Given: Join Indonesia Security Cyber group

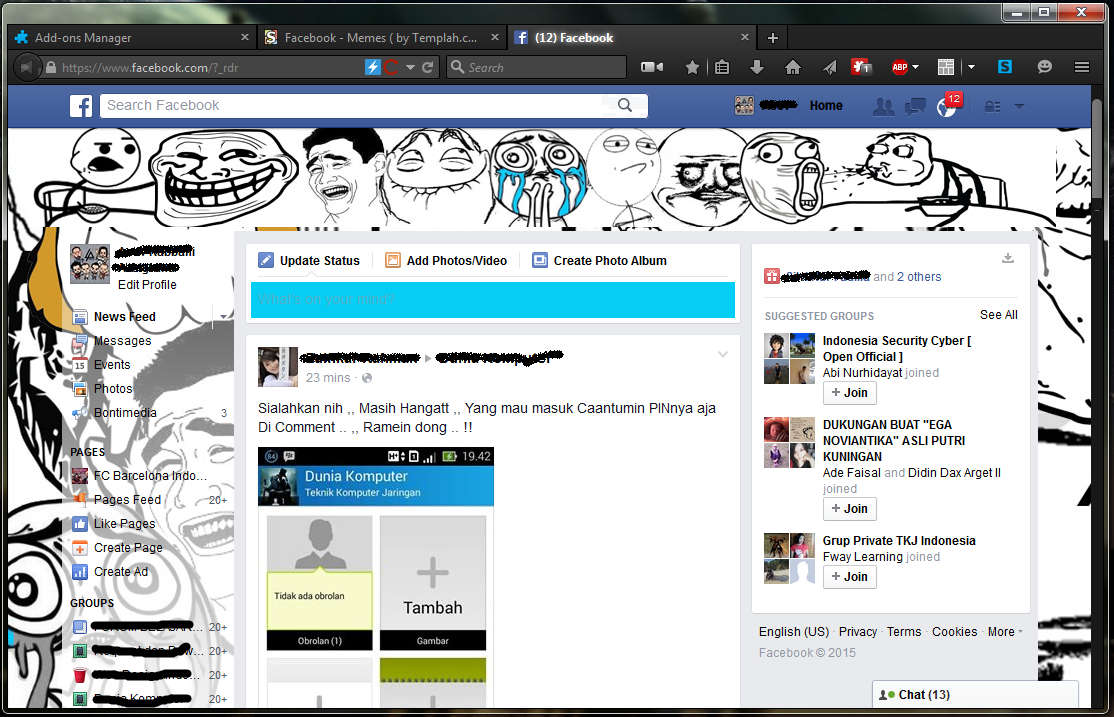Looking at the screenshot, I should [850, 393].
